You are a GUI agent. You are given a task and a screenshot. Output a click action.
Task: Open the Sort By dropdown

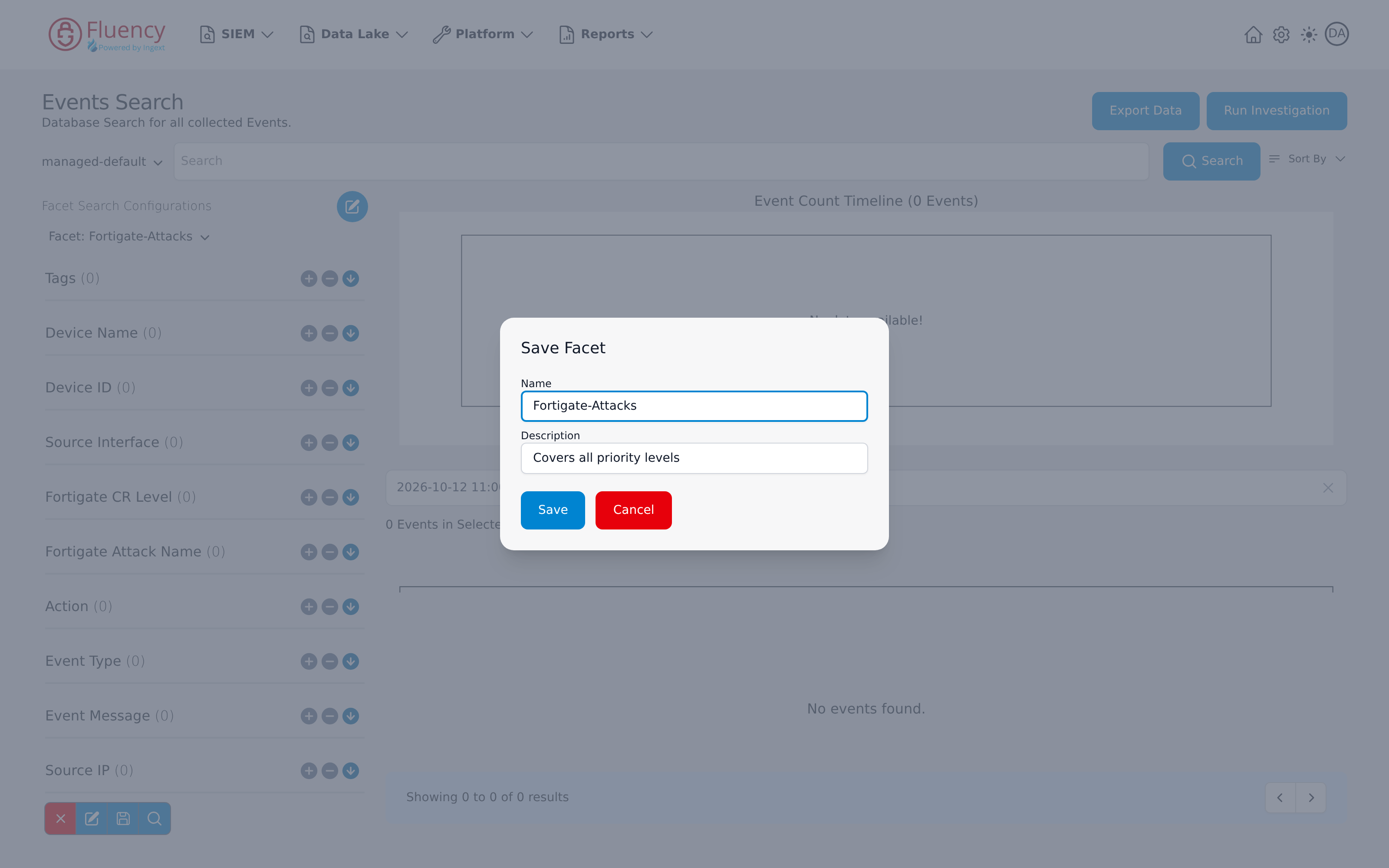[x=1307, y=159]
